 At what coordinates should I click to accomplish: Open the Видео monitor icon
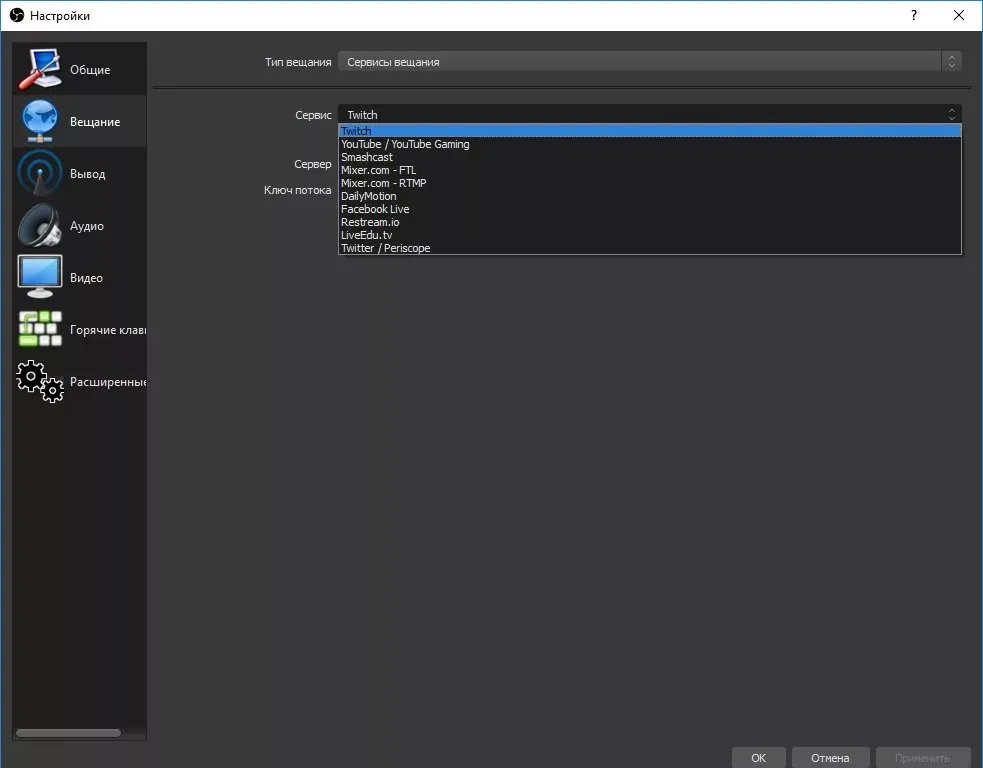pos(39,276)
